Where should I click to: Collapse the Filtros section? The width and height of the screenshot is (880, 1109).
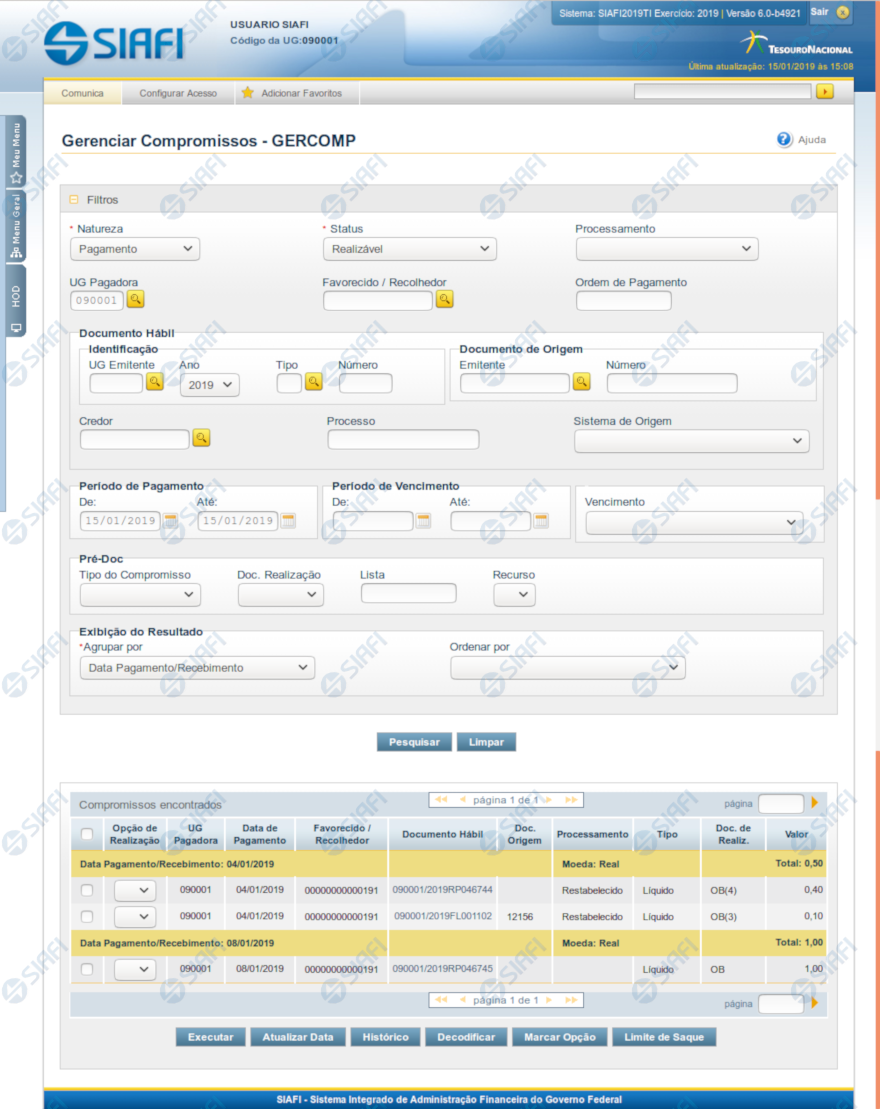pos(74,200)
